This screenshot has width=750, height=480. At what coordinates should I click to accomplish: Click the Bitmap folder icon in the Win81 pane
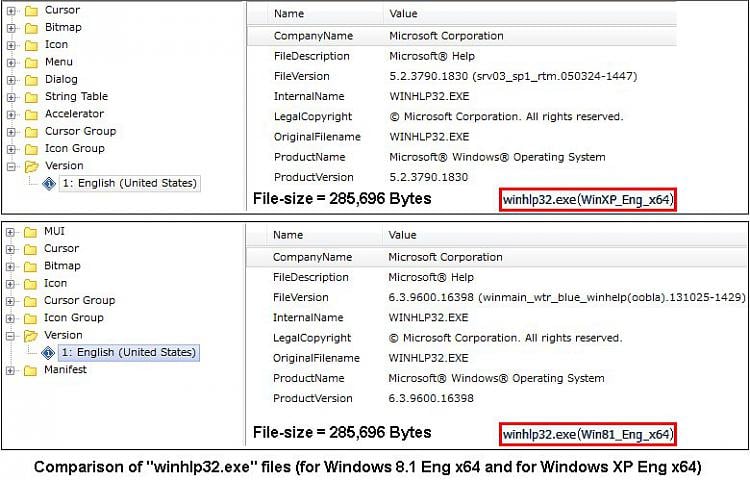click(x=30, y=267)
